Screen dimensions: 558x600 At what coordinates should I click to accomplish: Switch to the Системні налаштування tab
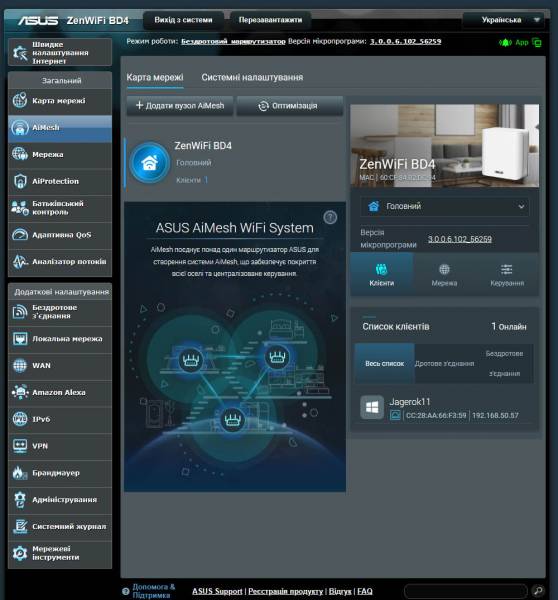(252, 78)
